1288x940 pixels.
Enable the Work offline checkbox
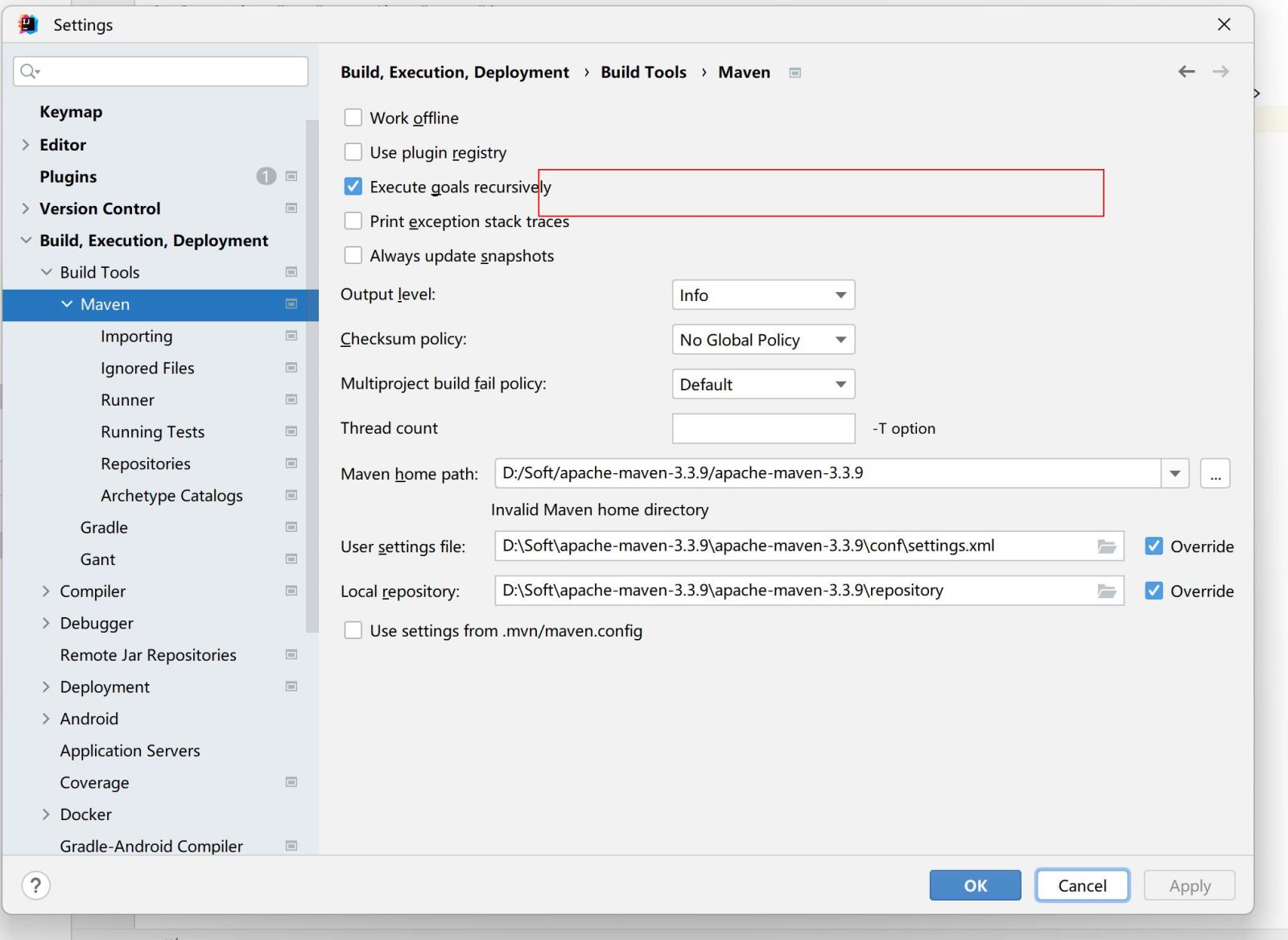tap(353, 117)
